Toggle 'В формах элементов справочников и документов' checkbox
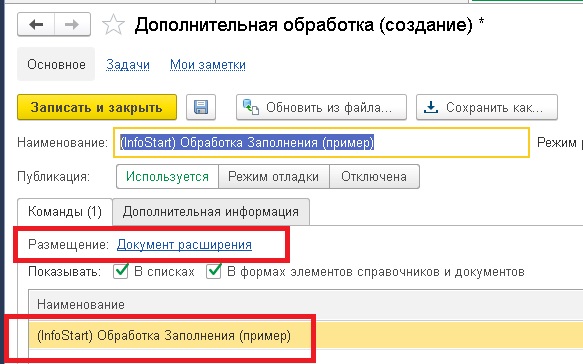 214,271
